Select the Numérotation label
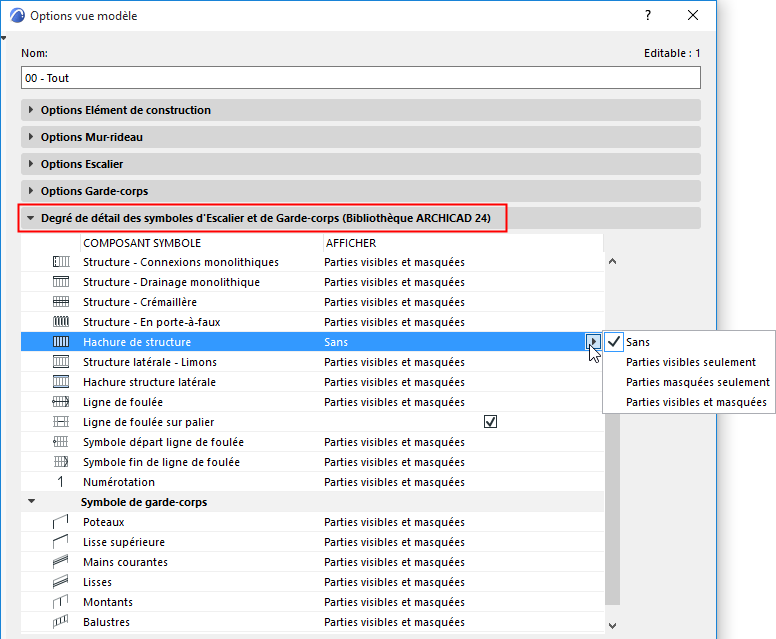The height and width of the screenshot is (639, 776). tap(119, 482)
